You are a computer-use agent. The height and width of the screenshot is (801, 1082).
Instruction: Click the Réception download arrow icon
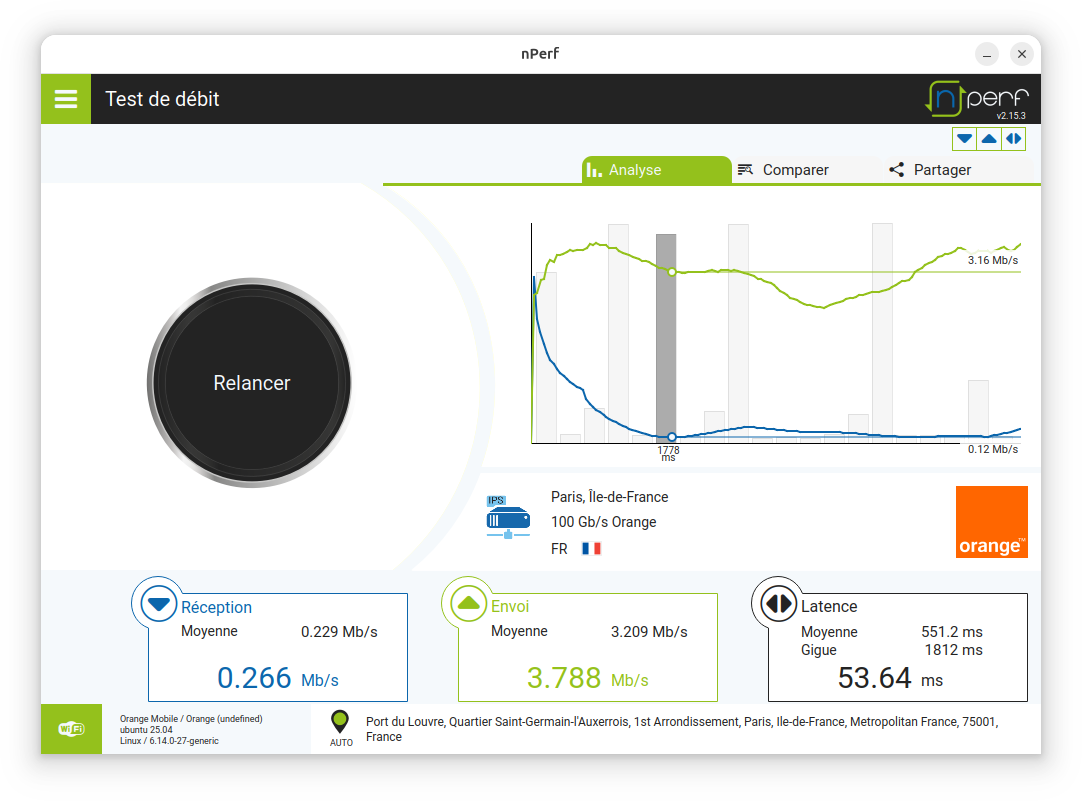[159, 604]
